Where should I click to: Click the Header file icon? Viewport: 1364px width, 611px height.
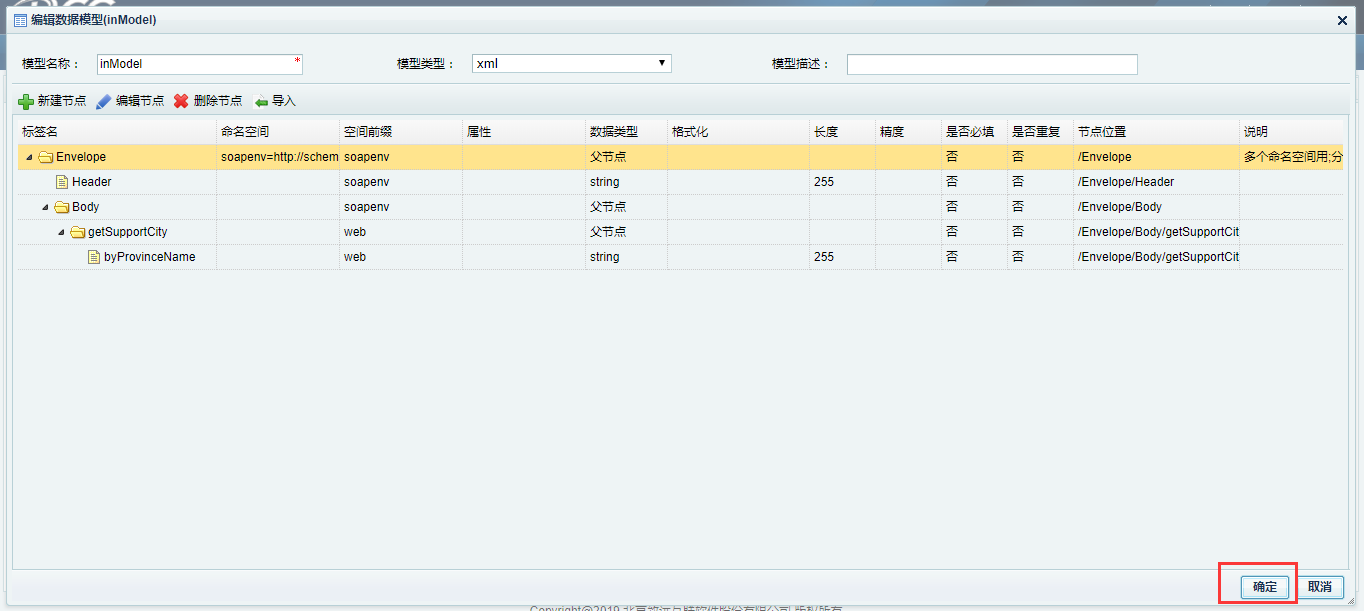click(62, 182)
